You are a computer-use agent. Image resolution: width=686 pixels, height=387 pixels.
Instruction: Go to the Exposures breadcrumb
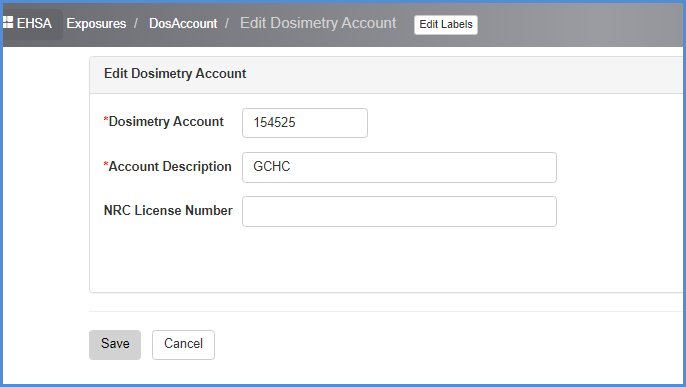(x=96, y=24)
